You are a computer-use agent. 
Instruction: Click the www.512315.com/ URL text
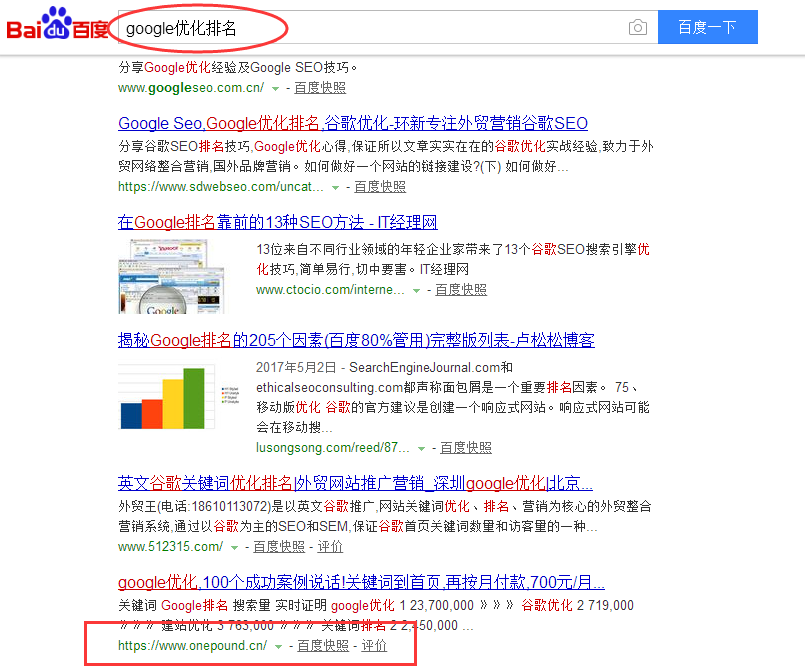point(170,547)
